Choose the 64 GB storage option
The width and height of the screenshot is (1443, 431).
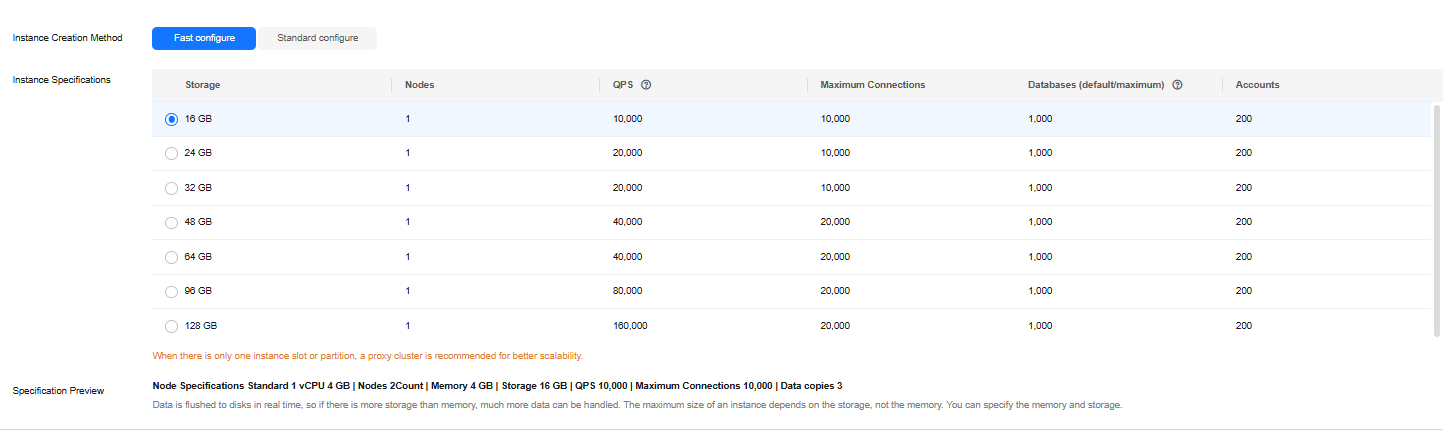click(x=171, y=257)
